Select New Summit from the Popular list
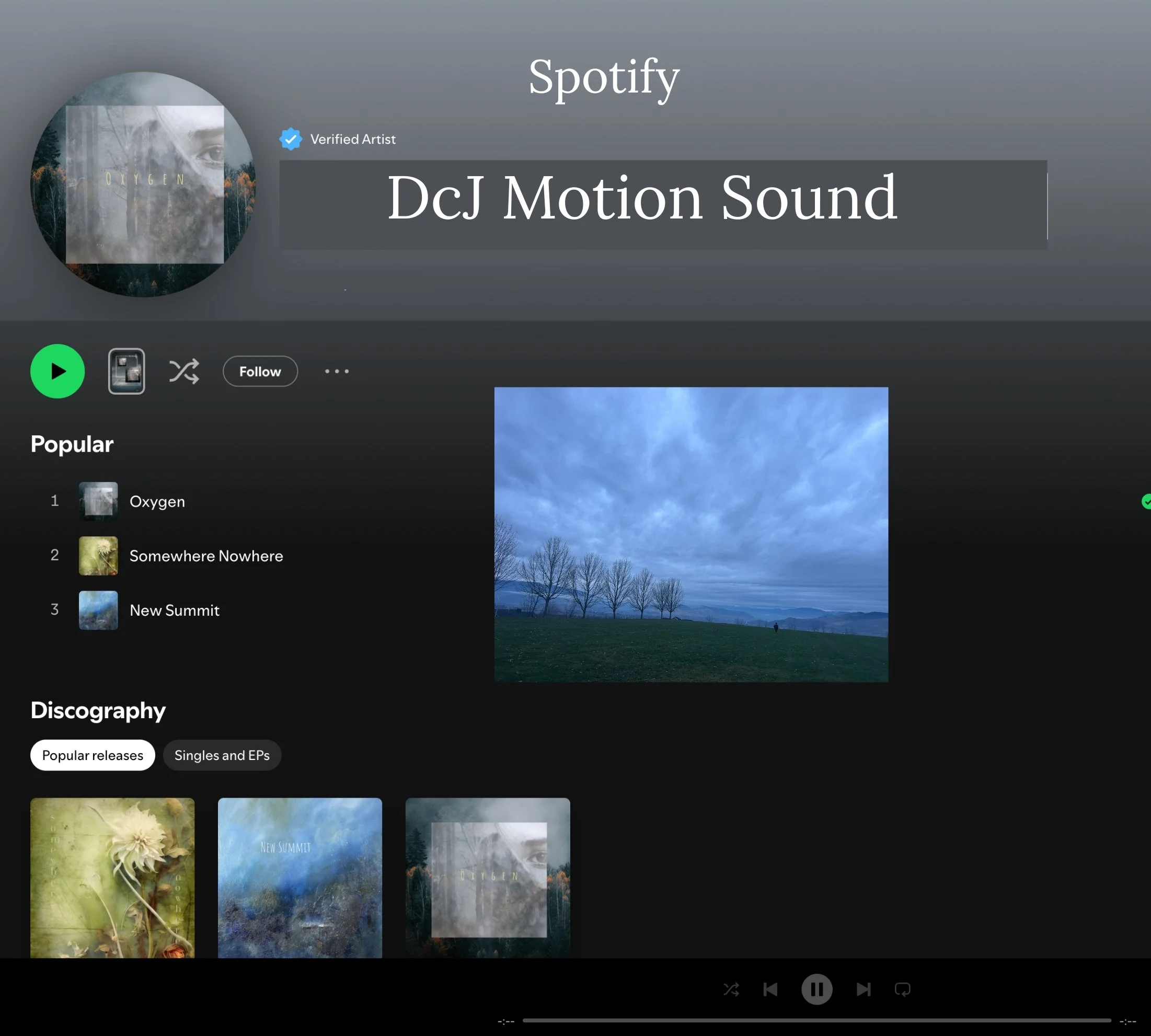1151x1036 pixels. 174,609
